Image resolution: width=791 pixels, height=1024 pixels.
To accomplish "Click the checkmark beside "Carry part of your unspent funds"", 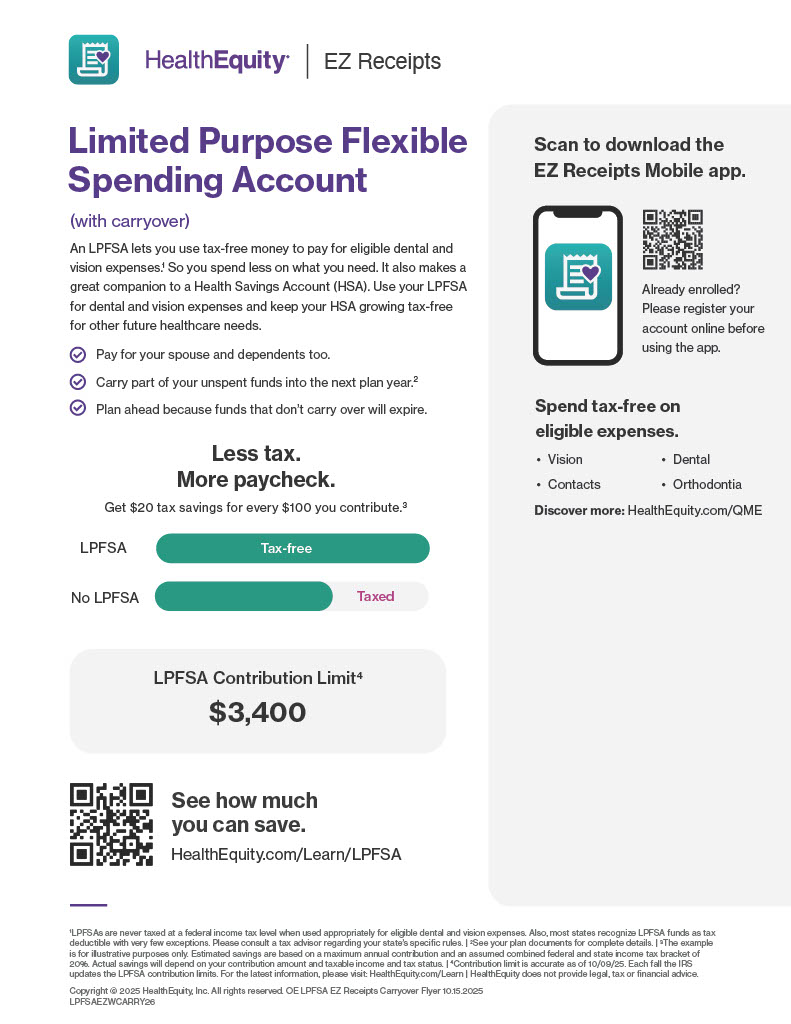I will tap(77, 382).
